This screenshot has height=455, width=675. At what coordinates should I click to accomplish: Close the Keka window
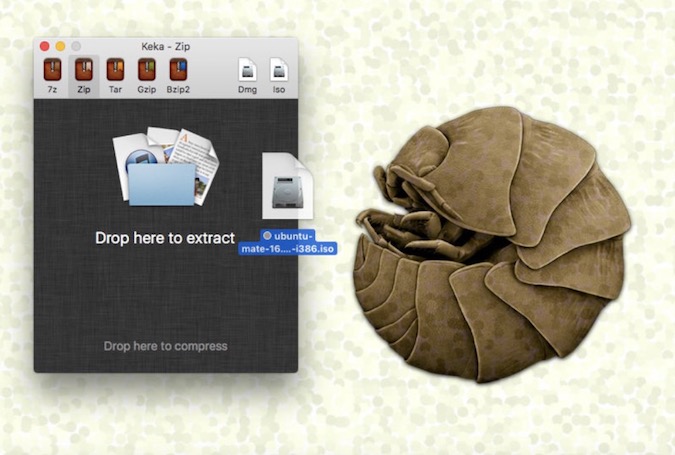(44, 46)
